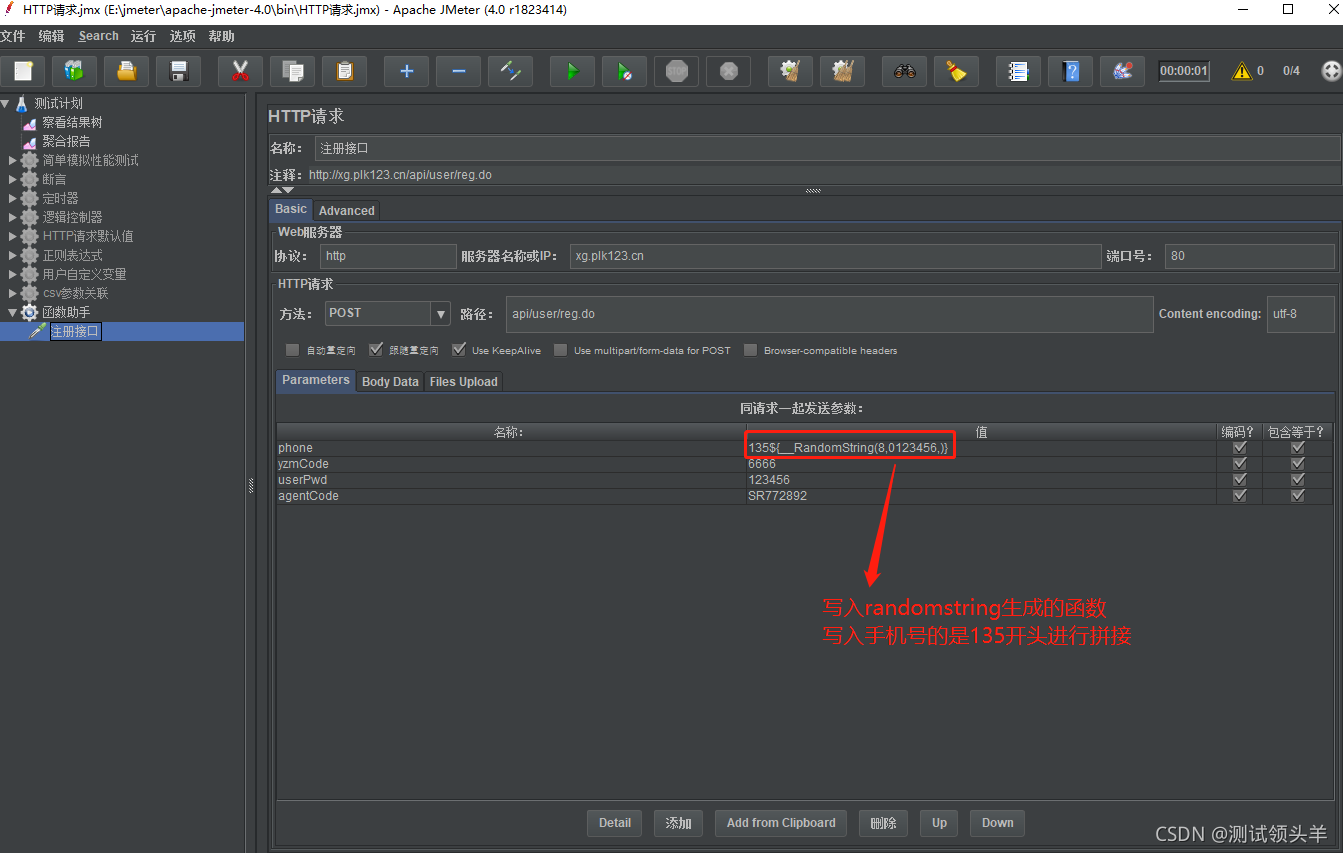Collapse all tree nodes minus icon
Image resolution: width=1343 pixels, height=853 pixels.
pyautogui.click(x=458, y=71)
